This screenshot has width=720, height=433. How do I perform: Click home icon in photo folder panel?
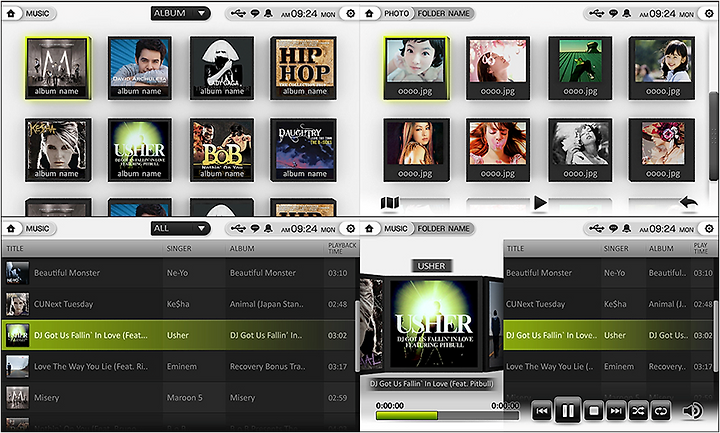click(370, 13)
